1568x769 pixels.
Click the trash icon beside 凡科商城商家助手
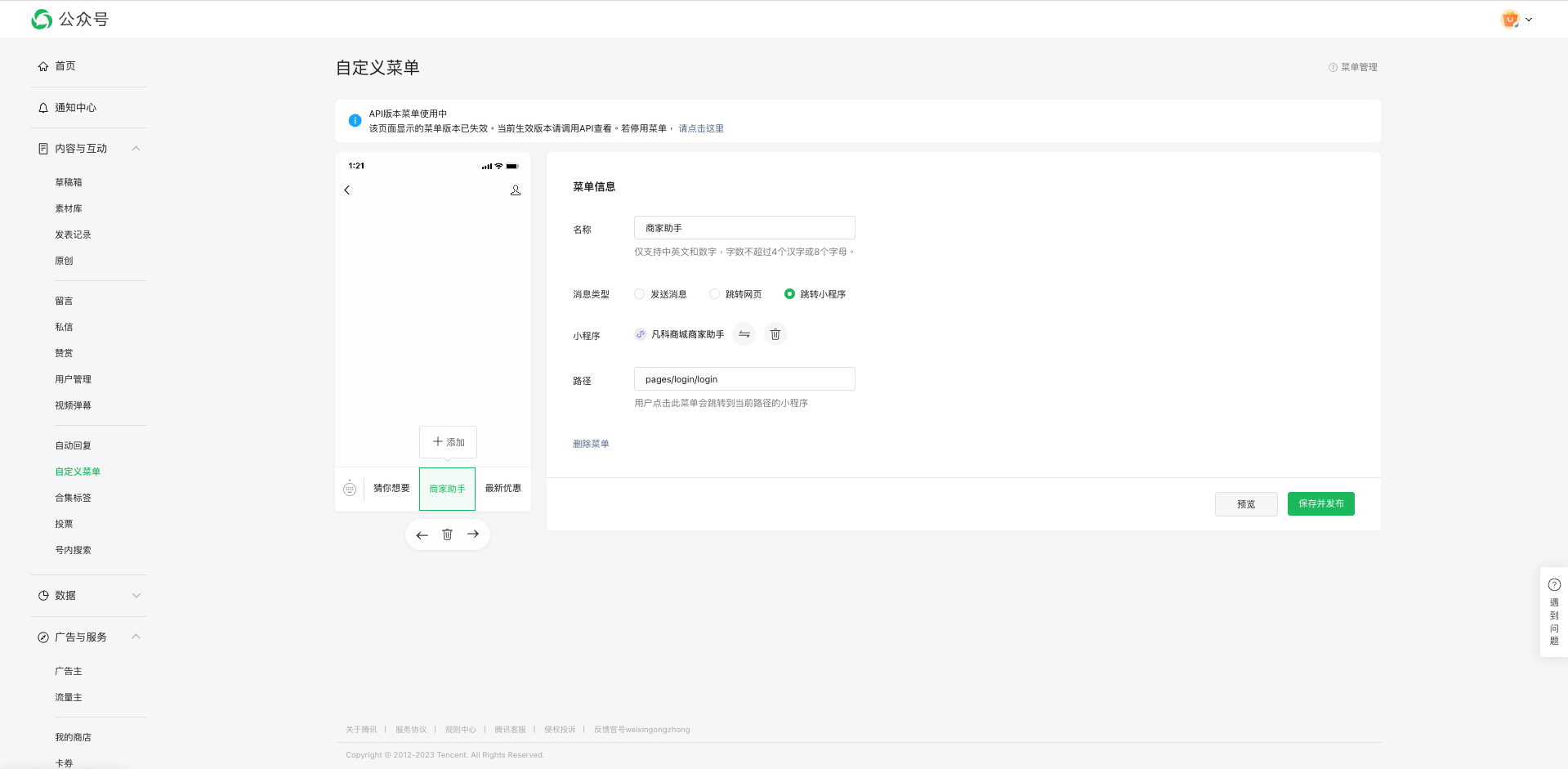(775, 334)
